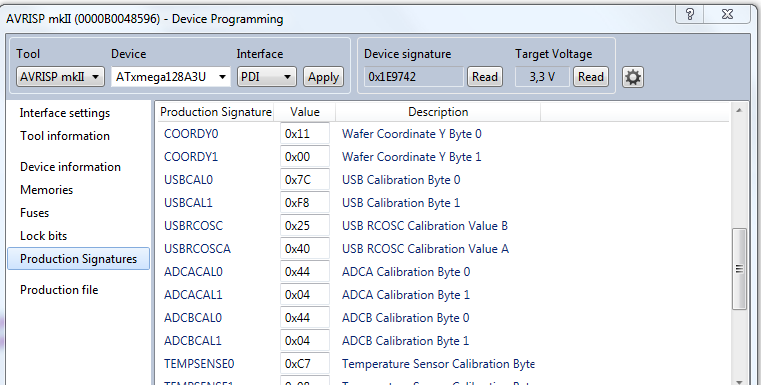Select Tool information in sidebar
The height and width of the screenshot is (385, 761).
[65, 136]
